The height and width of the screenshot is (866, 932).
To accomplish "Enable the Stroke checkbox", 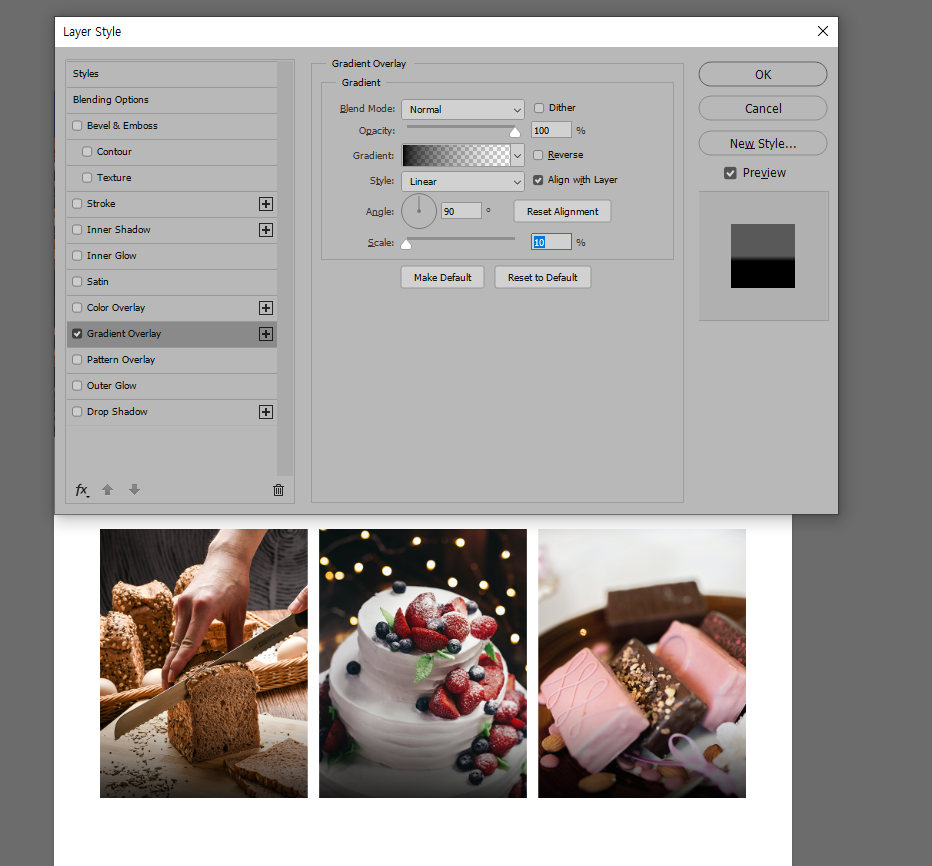I will coord(77,203).
